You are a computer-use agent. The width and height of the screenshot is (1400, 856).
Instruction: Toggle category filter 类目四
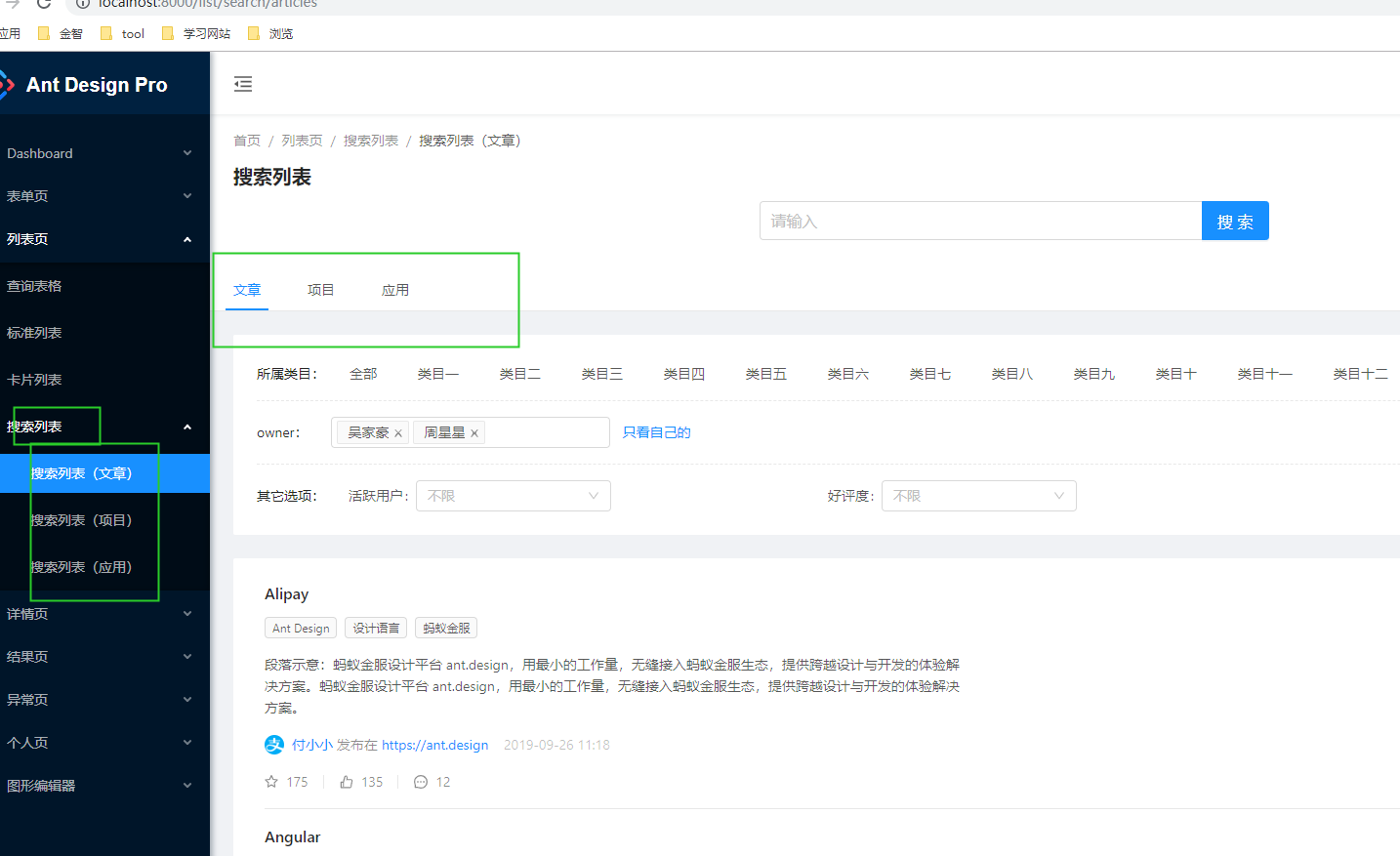(684, 374)
